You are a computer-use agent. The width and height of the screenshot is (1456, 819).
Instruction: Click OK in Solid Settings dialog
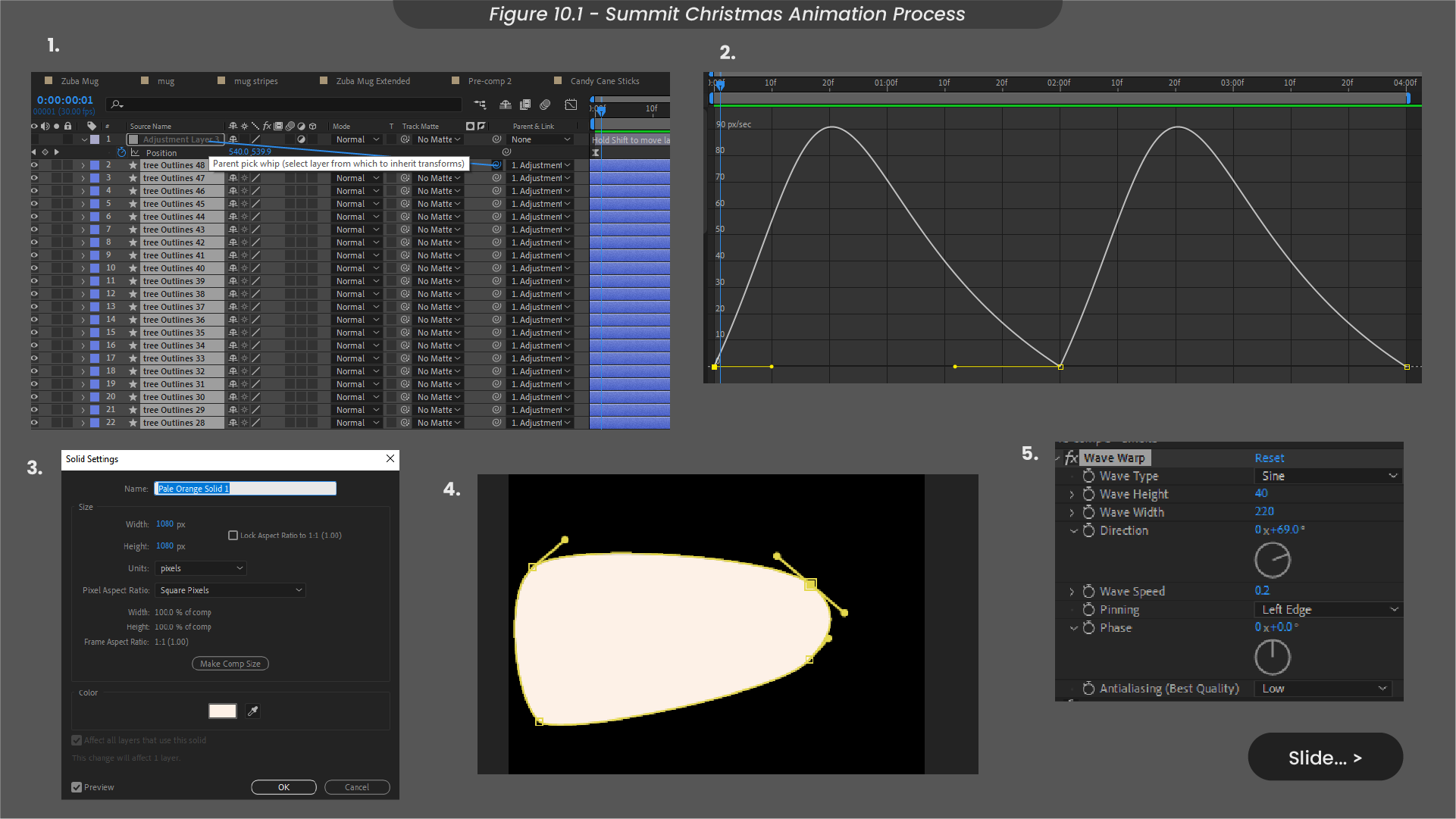click(x=283, y=787)
